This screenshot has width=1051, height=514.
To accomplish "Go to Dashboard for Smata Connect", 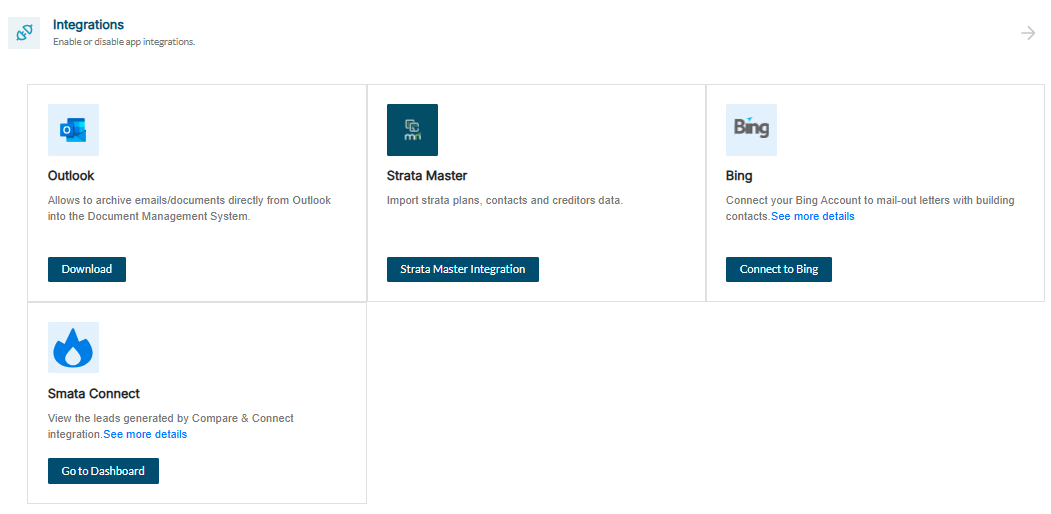I will pos(103,471).
